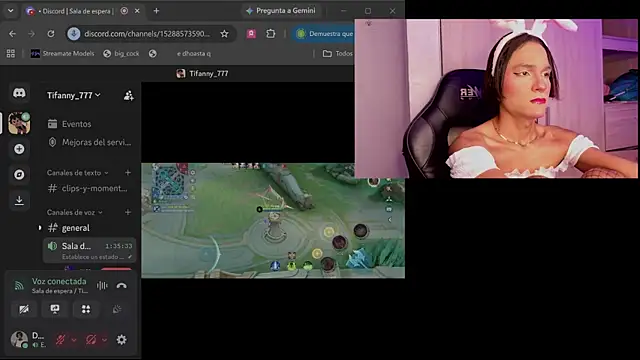The height and width of the screenshot is (360, 640).
Task: Disconnect from voice with hang-up icon
Action: (x=121, y=286)
